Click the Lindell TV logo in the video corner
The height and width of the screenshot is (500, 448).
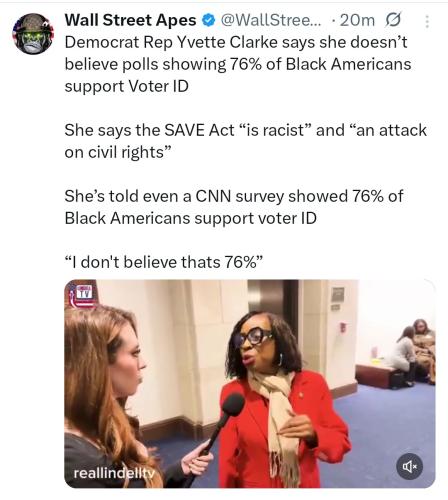pos(81,295)
